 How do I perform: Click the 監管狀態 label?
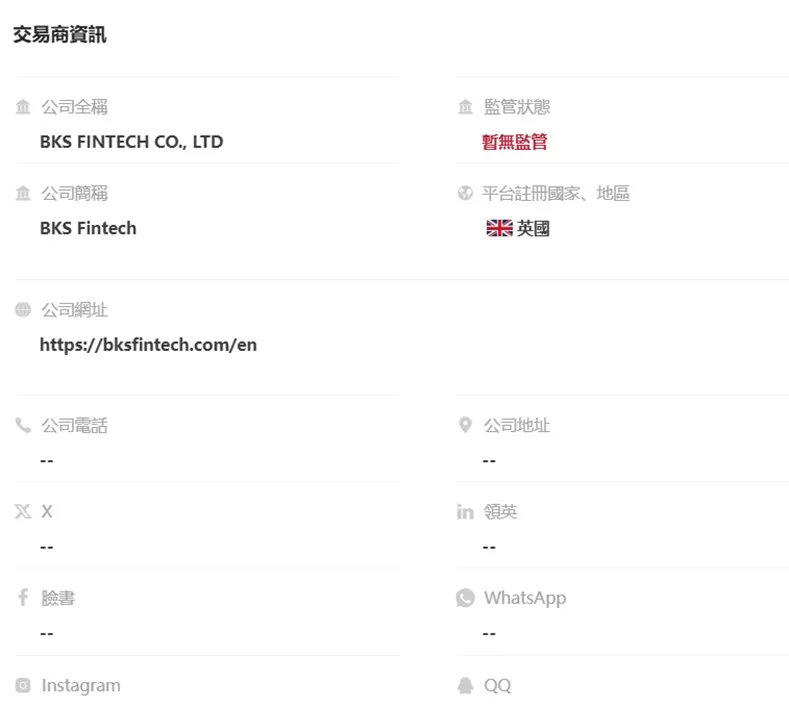tap(517, 107)
